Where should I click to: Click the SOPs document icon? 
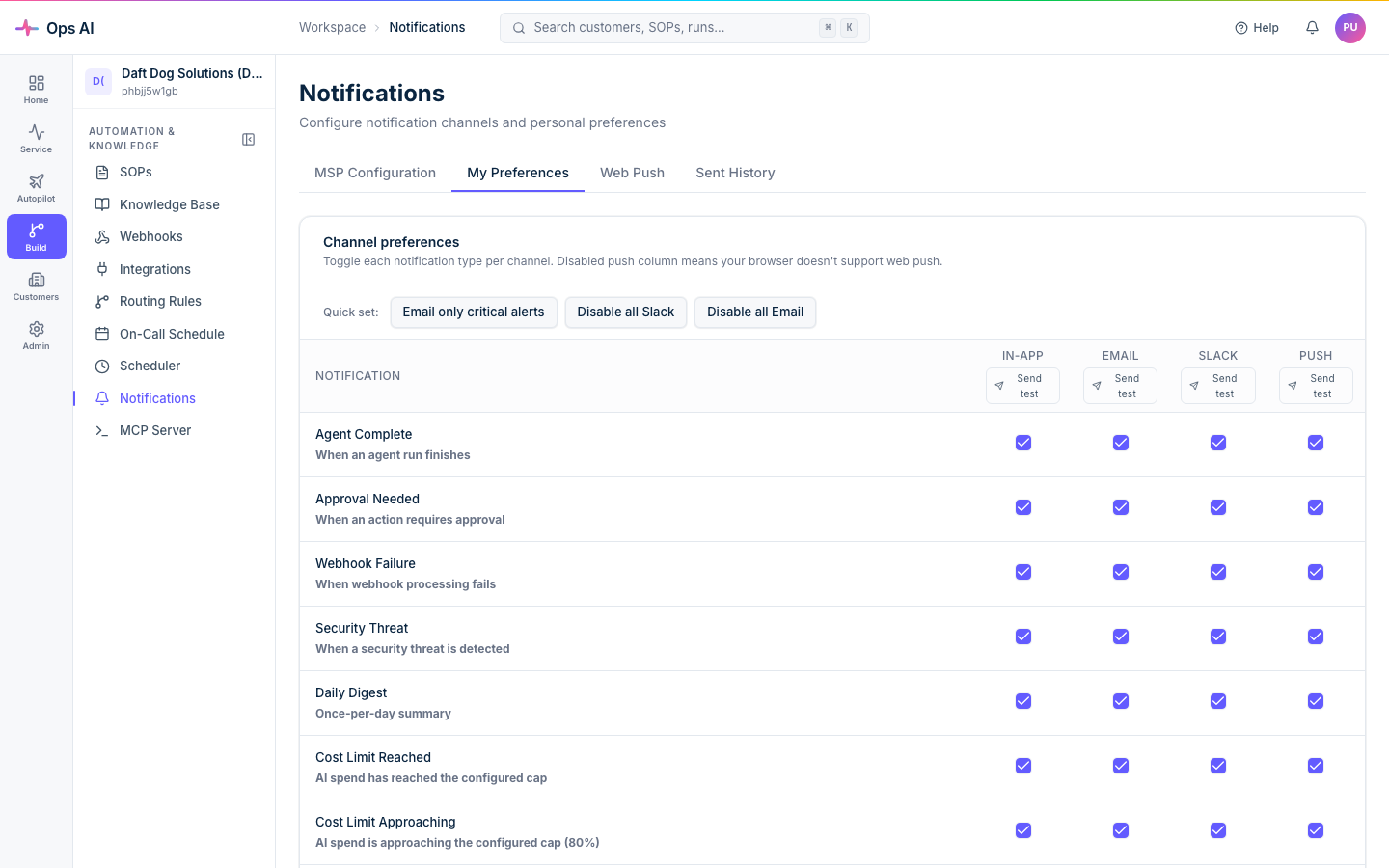coord(102,173)
